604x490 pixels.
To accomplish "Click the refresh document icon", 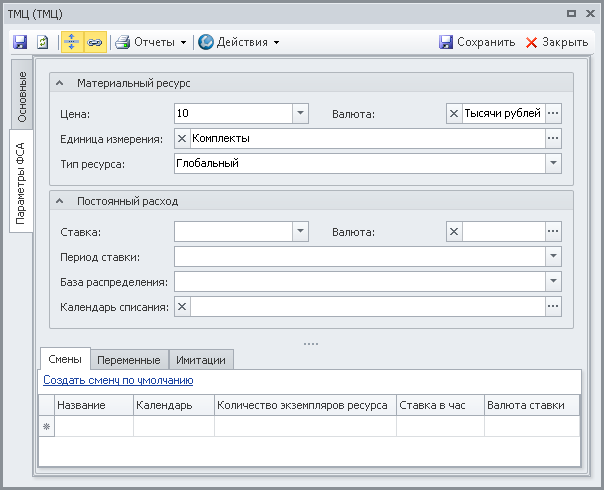I will pos(42,42).
